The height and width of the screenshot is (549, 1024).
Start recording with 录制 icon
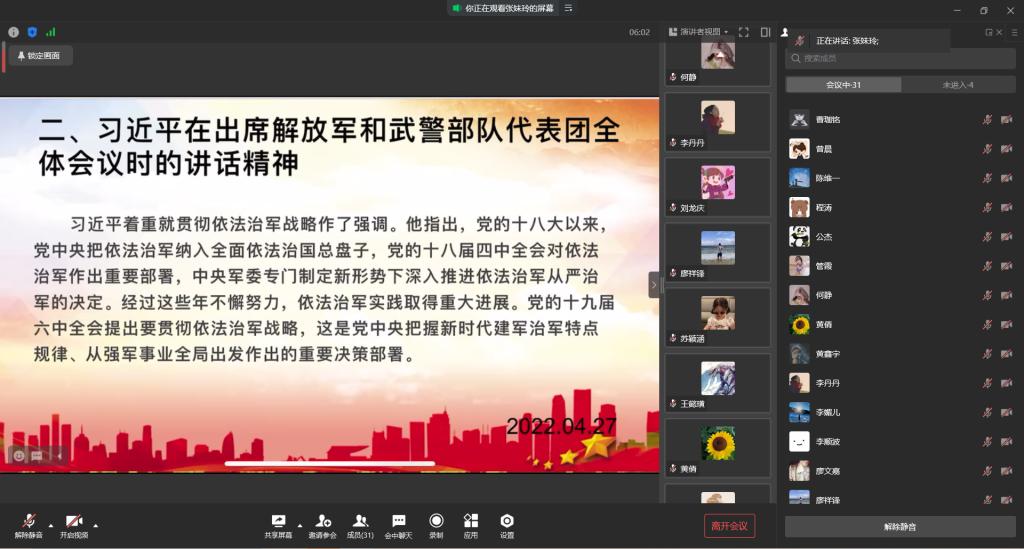tap(436, 526)
